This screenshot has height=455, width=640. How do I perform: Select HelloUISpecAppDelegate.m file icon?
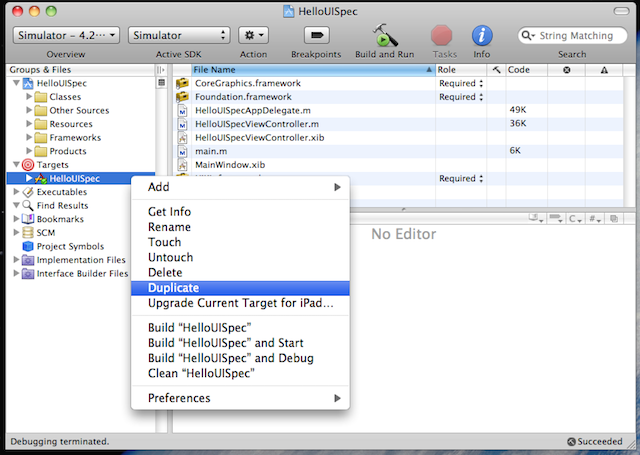(182, 111)
